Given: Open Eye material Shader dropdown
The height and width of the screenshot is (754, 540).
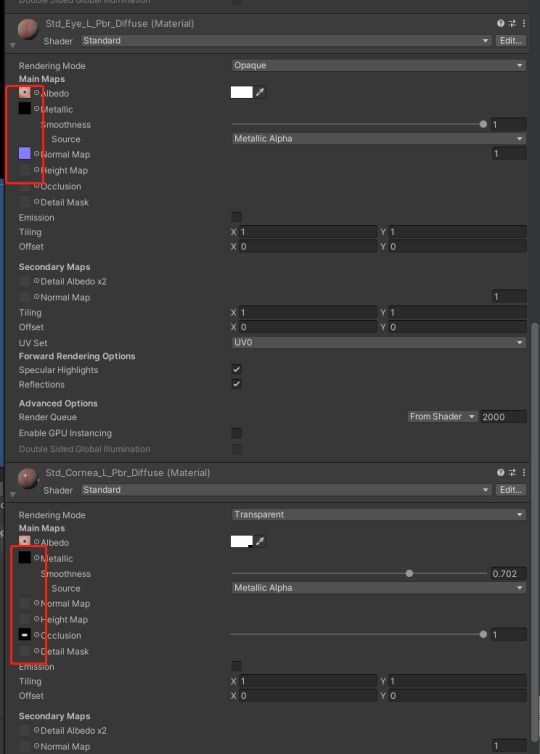Looking at the screenshot, I should 286,41.
